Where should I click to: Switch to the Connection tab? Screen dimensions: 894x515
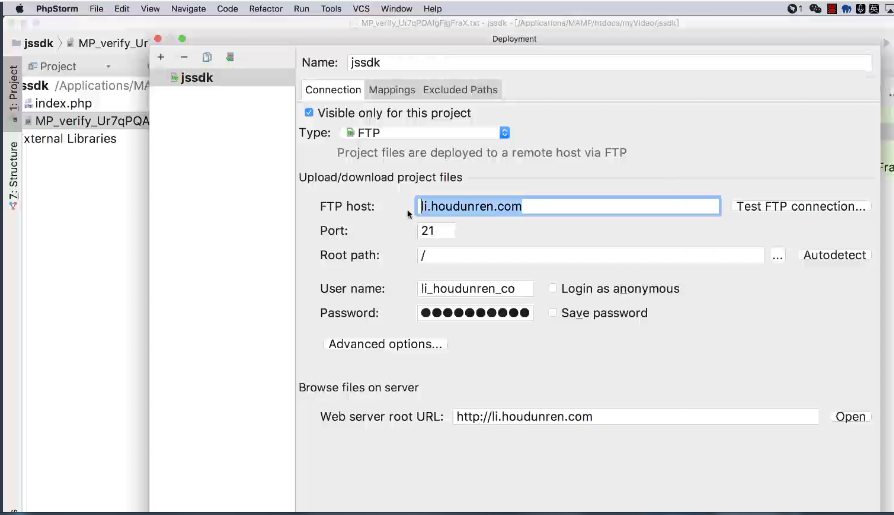tap(333, 90)
